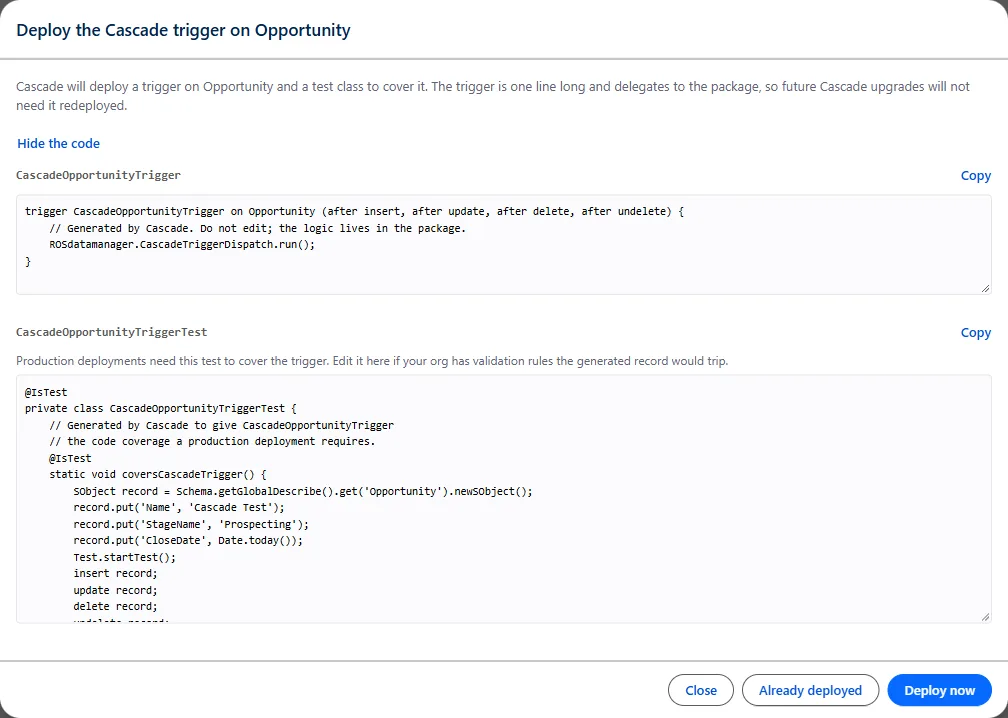Click the 'Production deployments need this test' hint
The image size is (1008, 718).
[x=372, y=361]
